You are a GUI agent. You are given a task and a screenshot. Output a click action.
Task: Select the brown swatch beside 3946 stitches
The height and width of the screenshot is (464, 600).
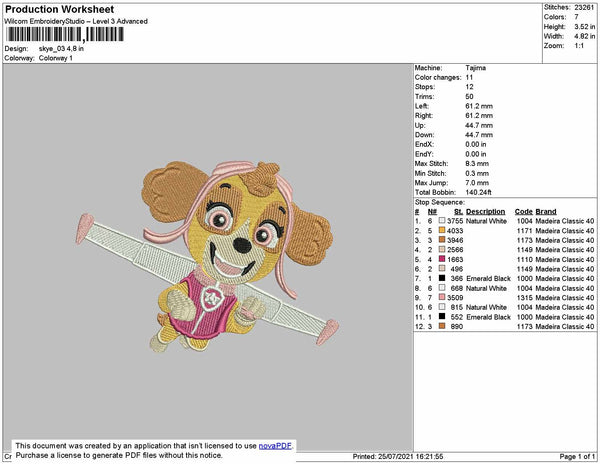(442, 240)
